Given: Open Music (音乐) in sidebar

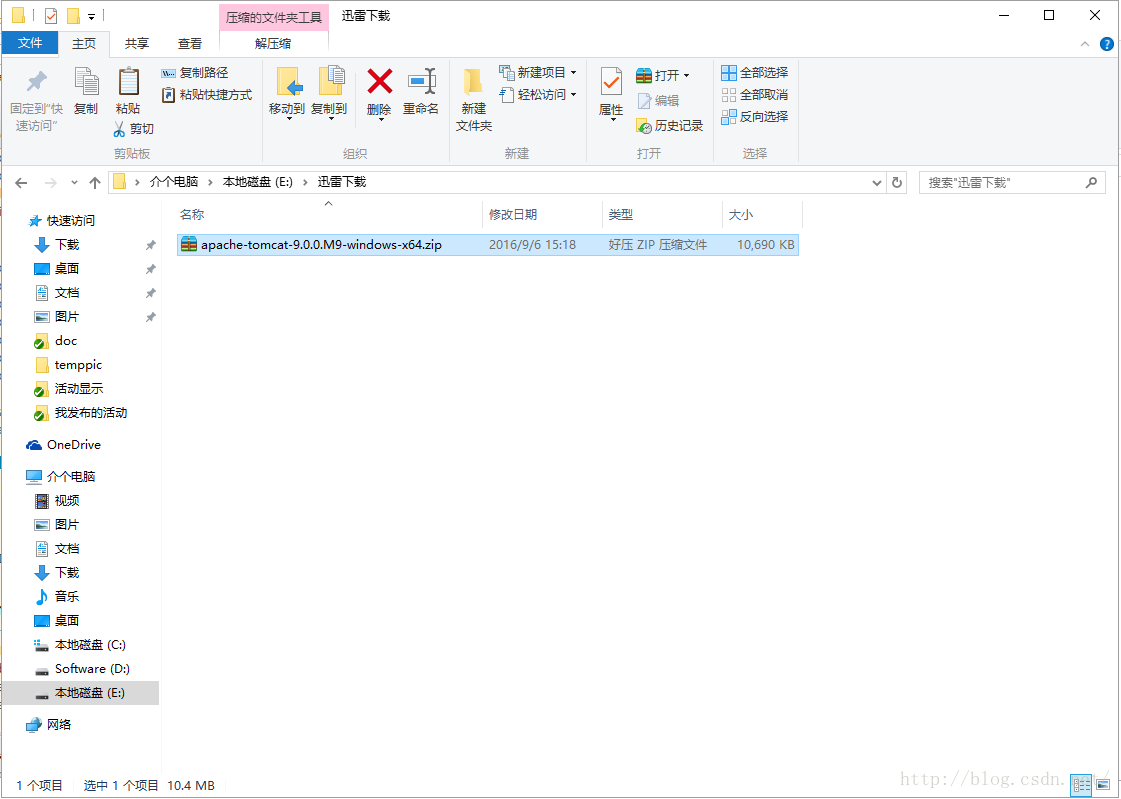Looking at the screenshot, I should click(57, 597).
